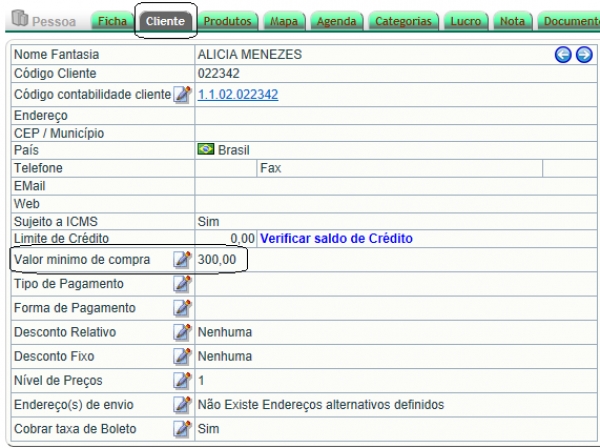The image size is (600, 448).
Task: Click the Pessoa module icon
Action: [x=20, y=18]
